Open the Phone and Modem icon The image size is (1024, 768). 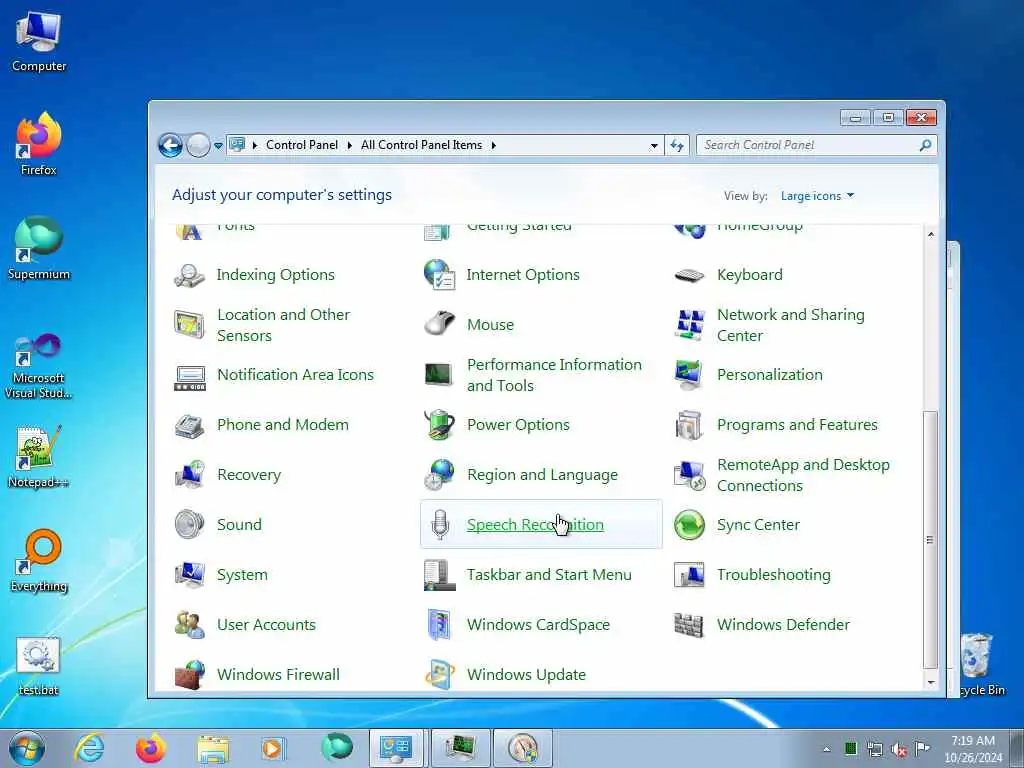189,425
